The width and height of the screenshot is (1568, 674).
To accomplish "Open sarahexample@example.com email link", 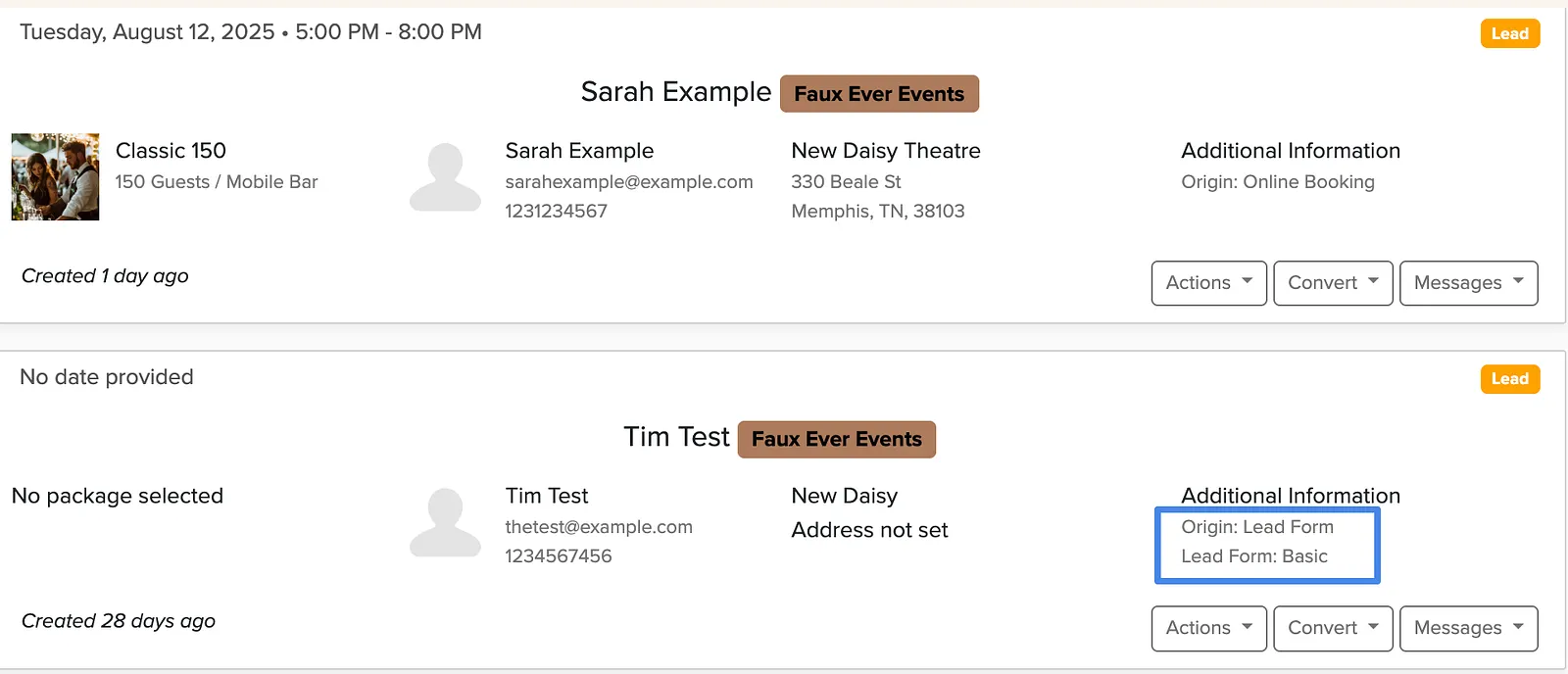I will (629, 182).
